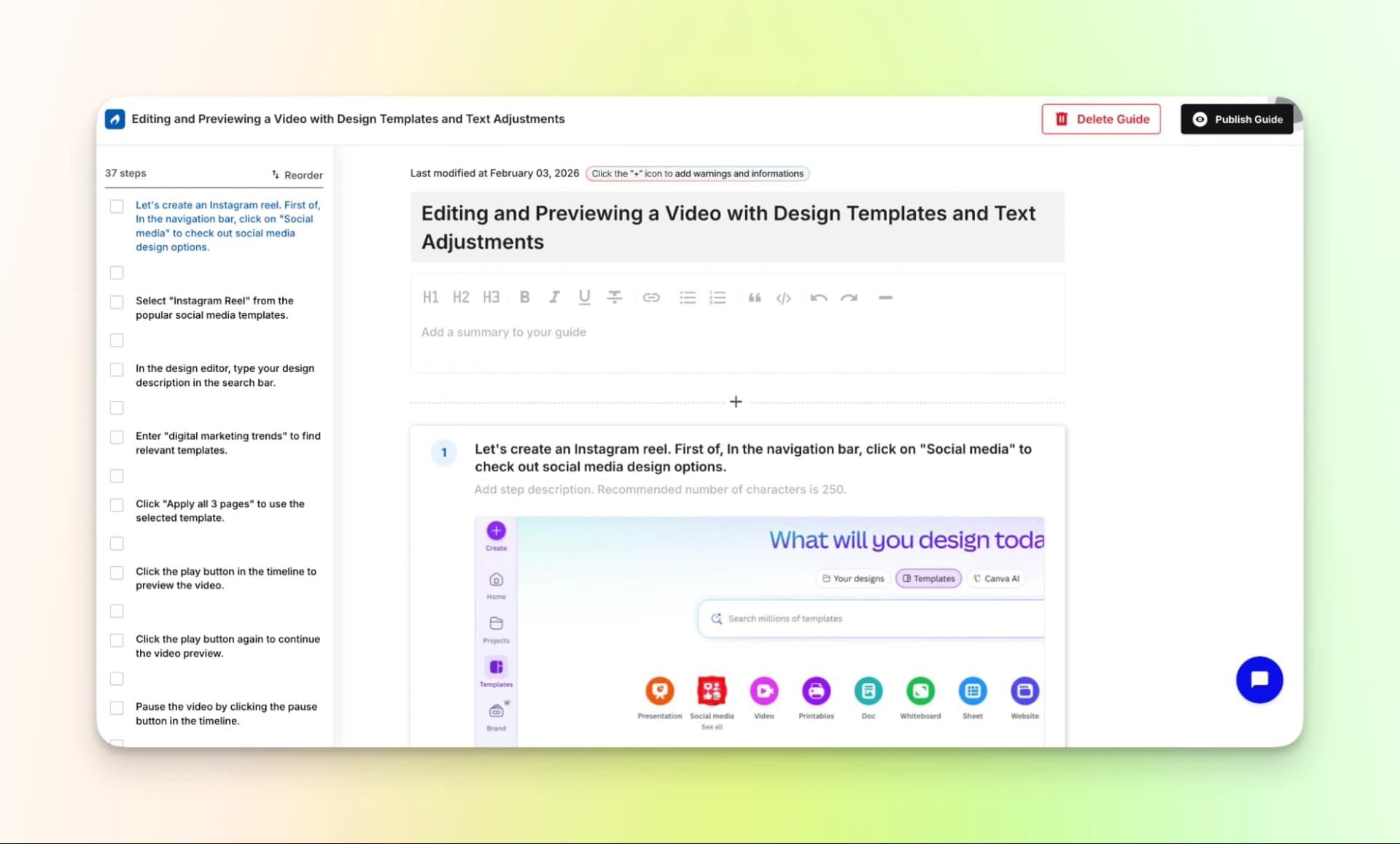1400x844 pixels.
Task: Apply H1 heading format
Action: tap(430, 297)
